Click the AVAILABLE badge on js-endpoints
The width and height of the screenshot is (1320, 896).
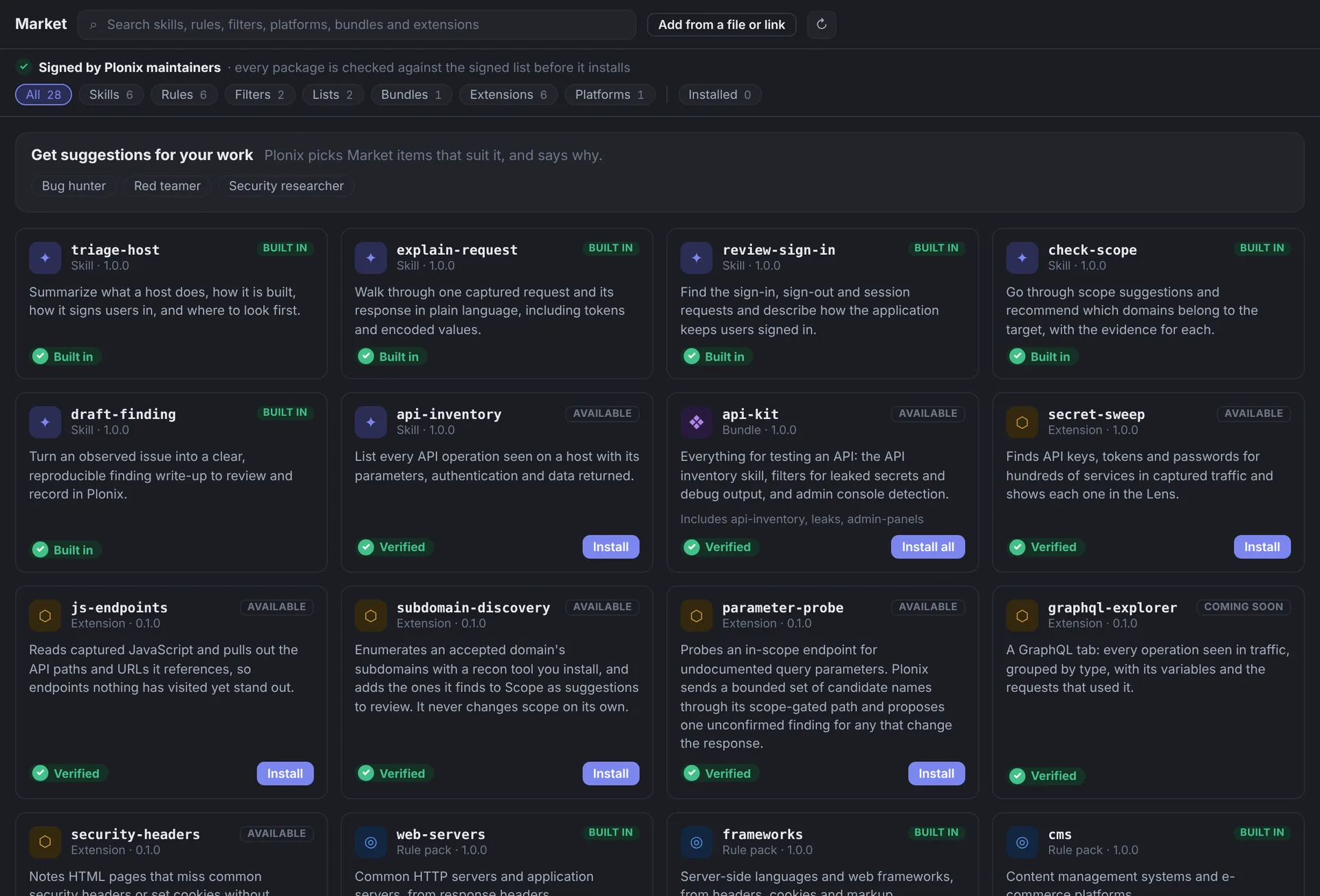coord(276,607)
